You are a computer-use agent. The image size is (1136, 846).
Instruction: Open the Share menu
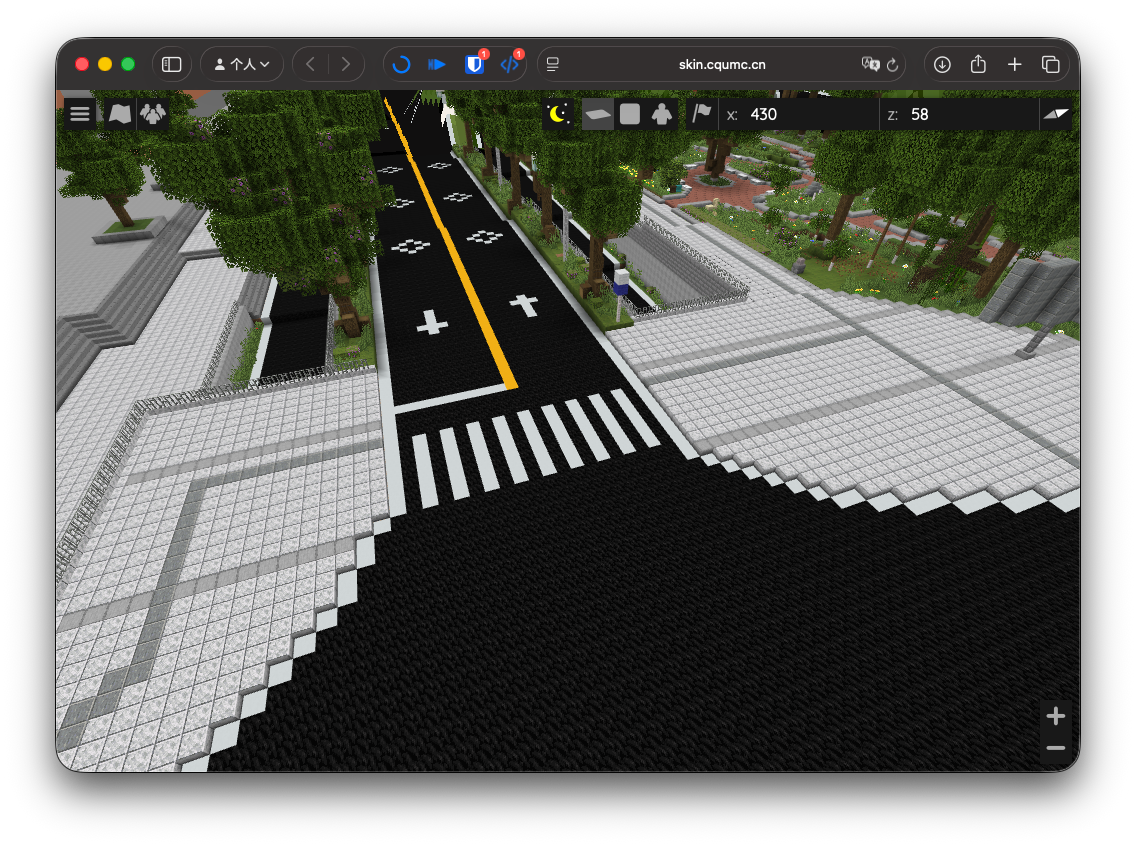(978, 64)
